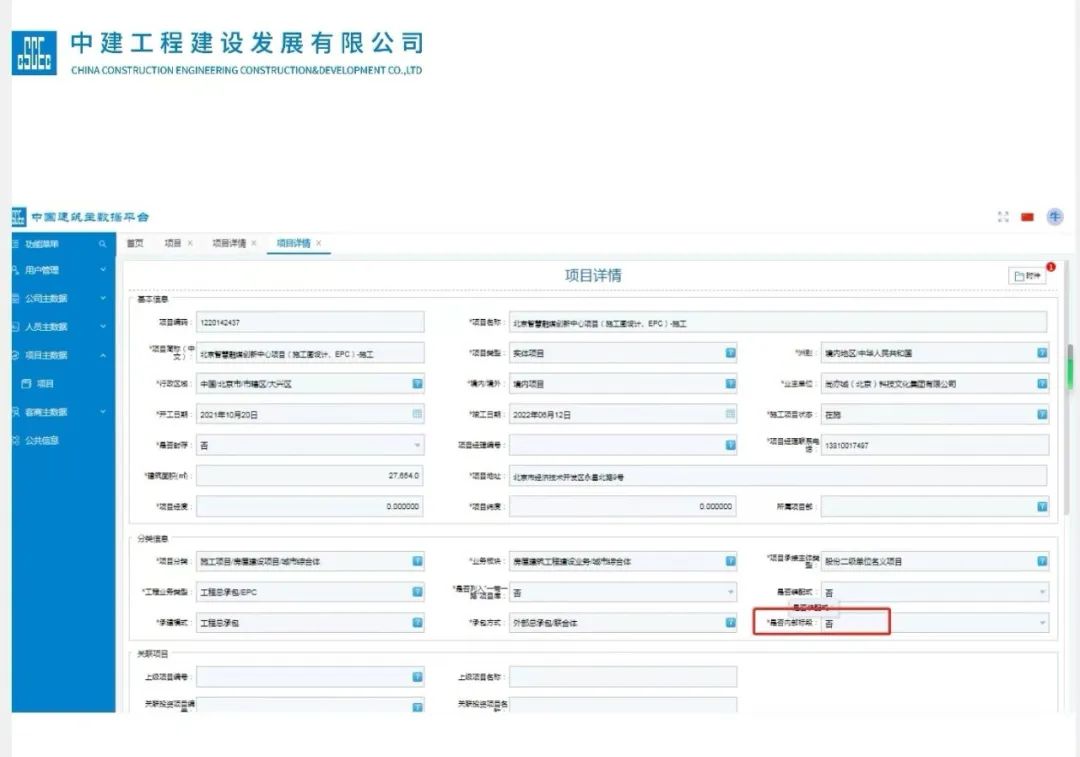Switch to the 首页 tab
The height and width of the screenshot is (757, 1080).
point(134,243)
